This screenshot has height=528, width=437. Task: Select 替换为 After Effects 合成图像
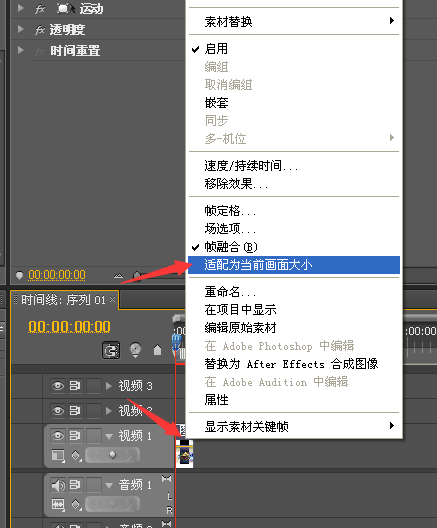coord(294,364)
